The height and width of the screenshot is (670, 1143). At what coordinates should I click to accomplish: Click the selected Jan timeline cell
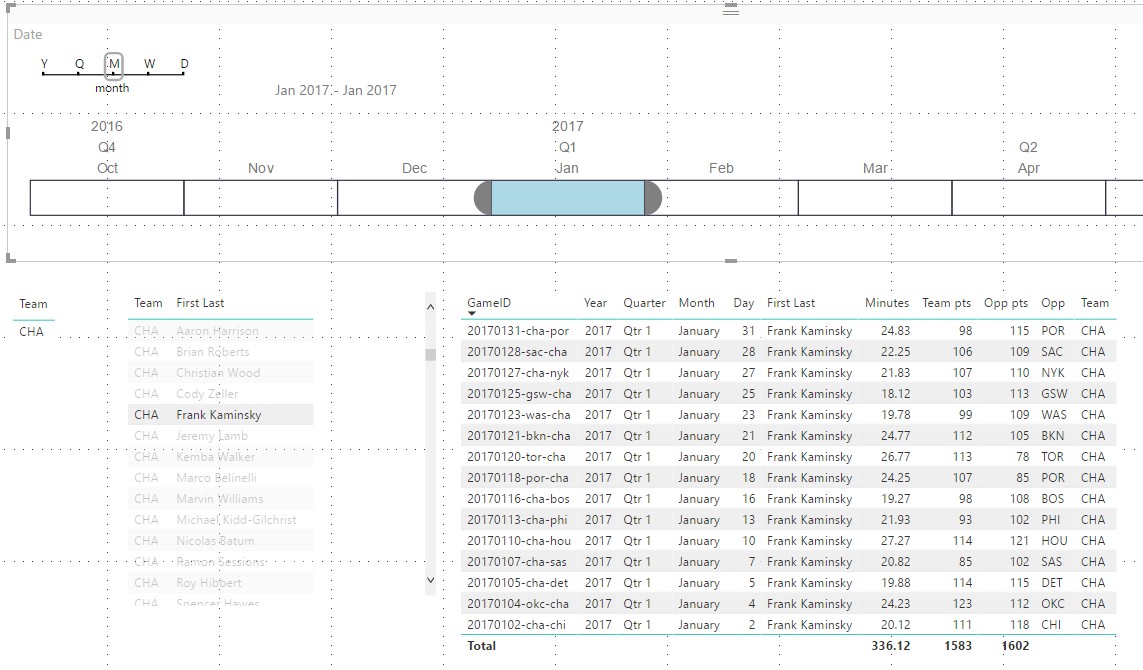(568, 198)
